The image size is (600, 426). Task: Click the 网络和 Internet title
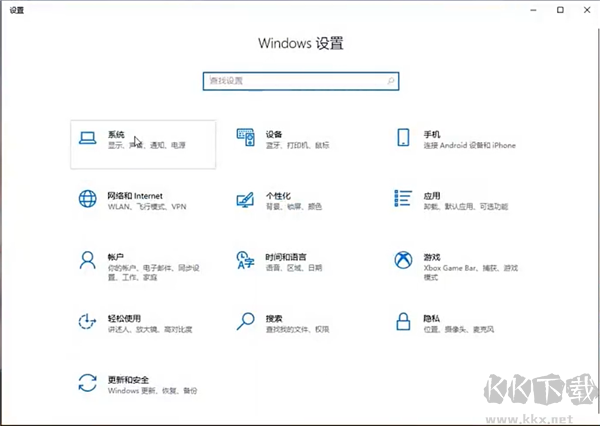pos(135,196)
